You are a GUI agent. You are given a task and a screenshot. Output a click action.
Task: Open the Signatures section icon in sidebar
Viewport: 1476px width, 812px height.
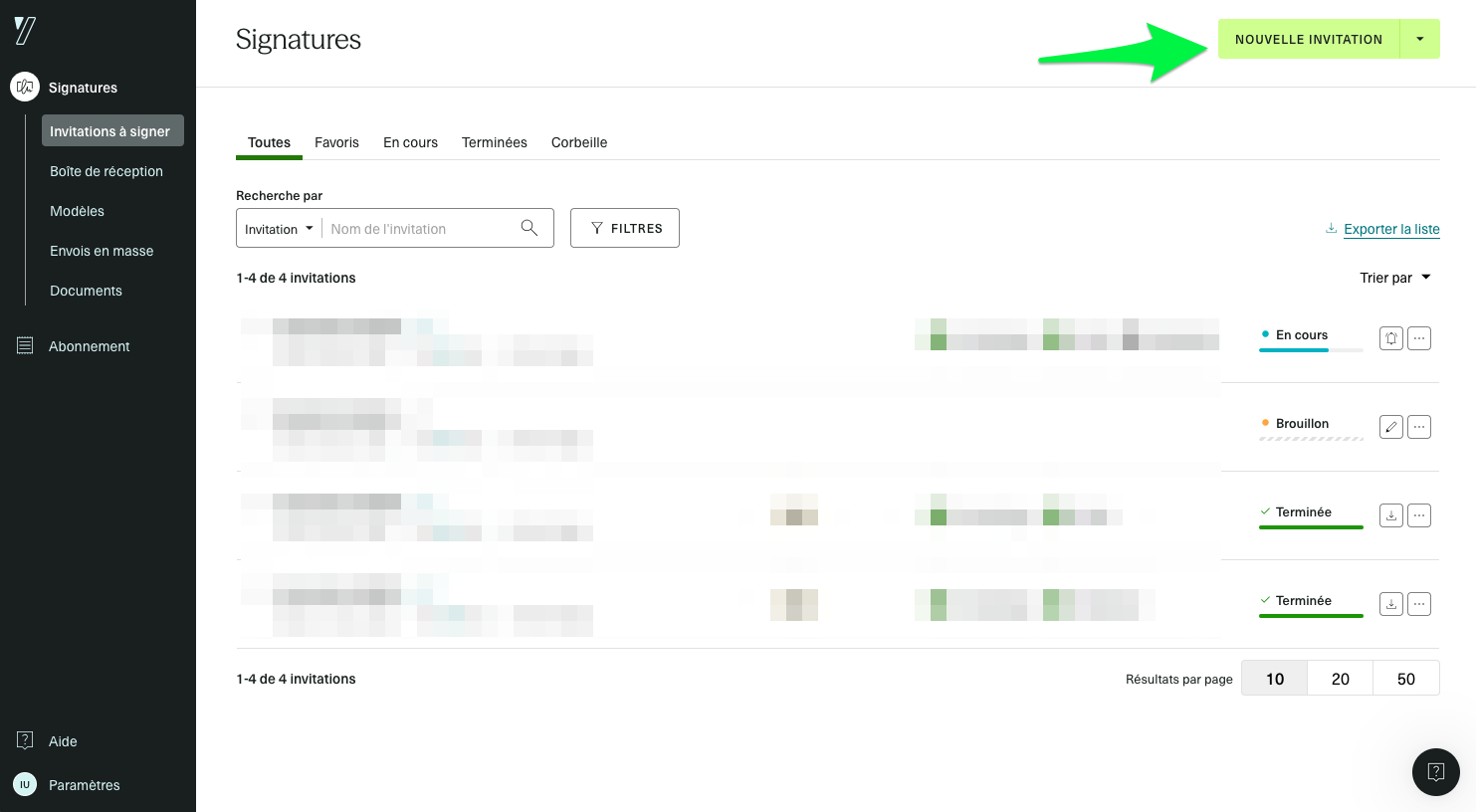[x=25, y=87]
